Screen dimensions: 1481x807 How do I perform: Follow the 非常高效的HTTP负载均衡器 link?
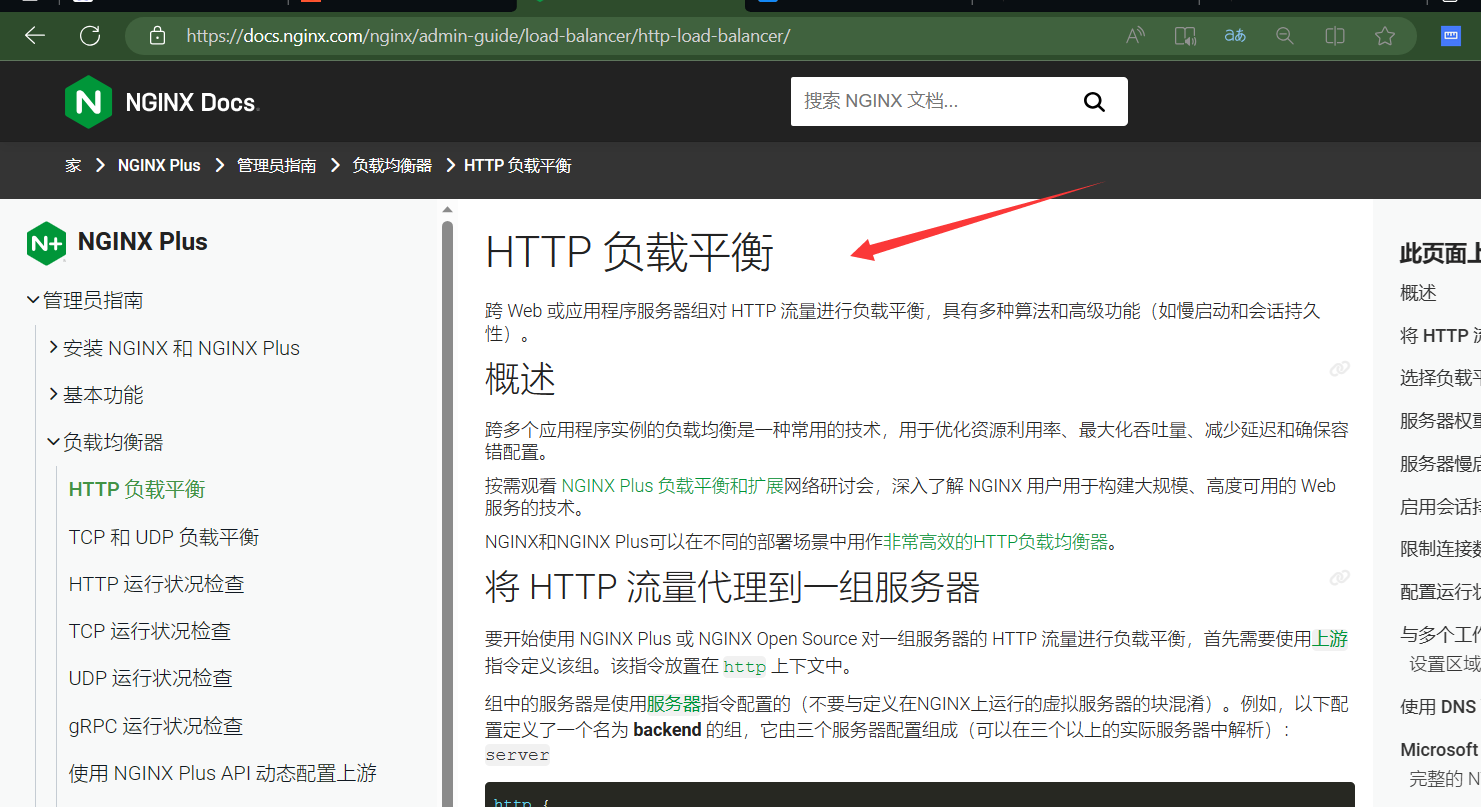point(995,542)
